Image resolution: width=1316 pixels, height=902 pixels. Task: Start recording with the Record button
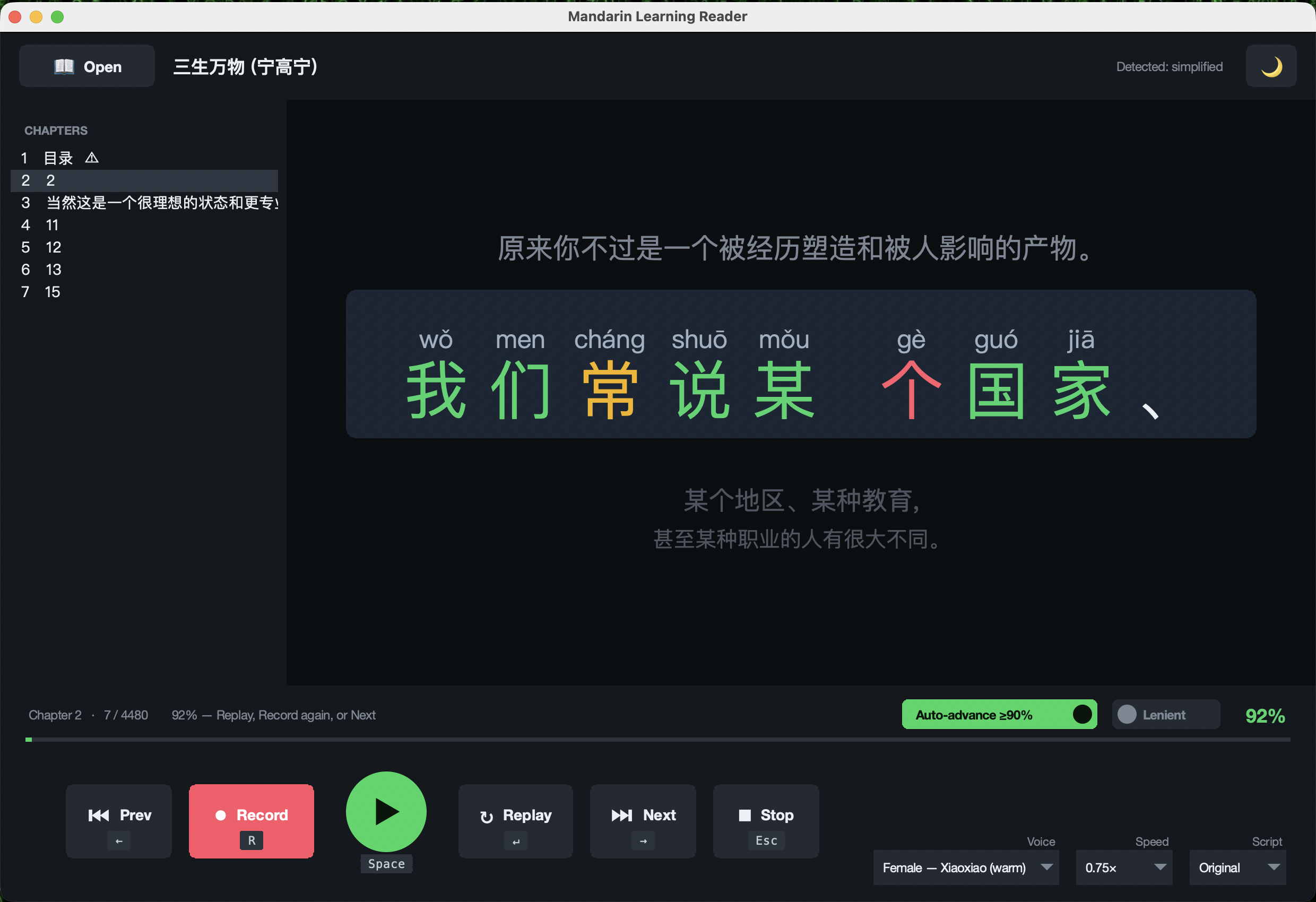pos(252,821)
